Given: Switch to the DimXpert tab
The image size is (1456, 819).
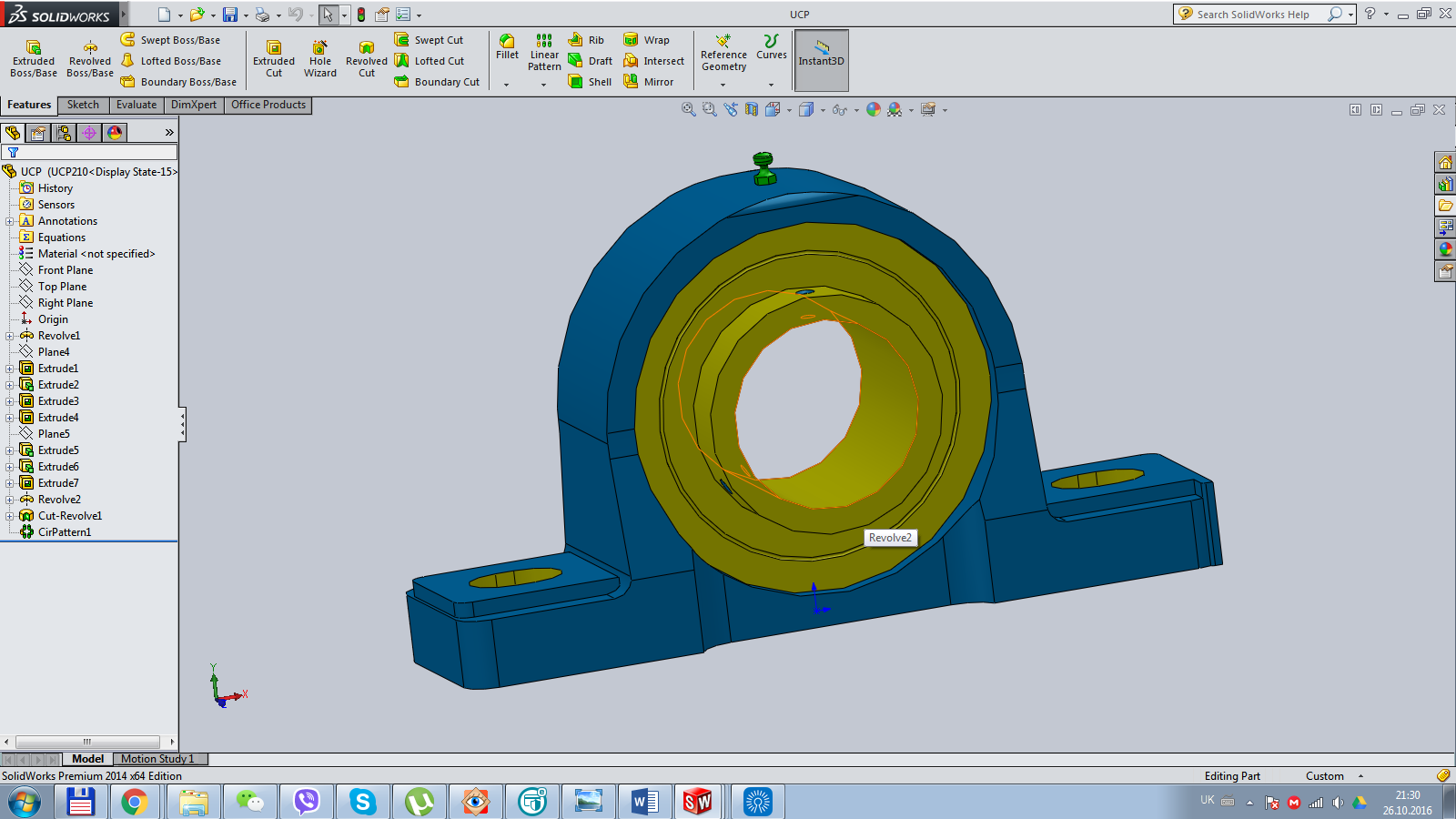Looking at the screenshot, I should (194, 105).
